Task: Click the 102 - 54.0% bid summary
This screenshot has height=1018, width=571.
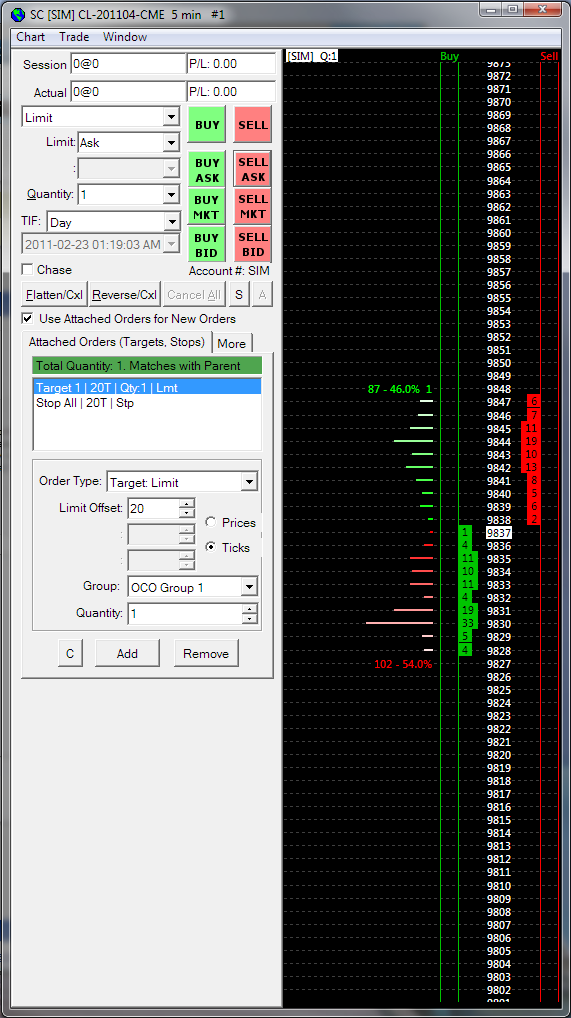Action: [403, 664]
